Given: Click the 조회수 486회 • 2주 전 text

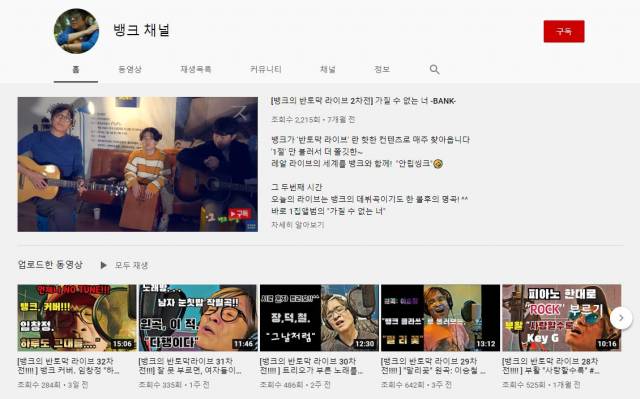Looking at the screenshot, I should (295, 385).
